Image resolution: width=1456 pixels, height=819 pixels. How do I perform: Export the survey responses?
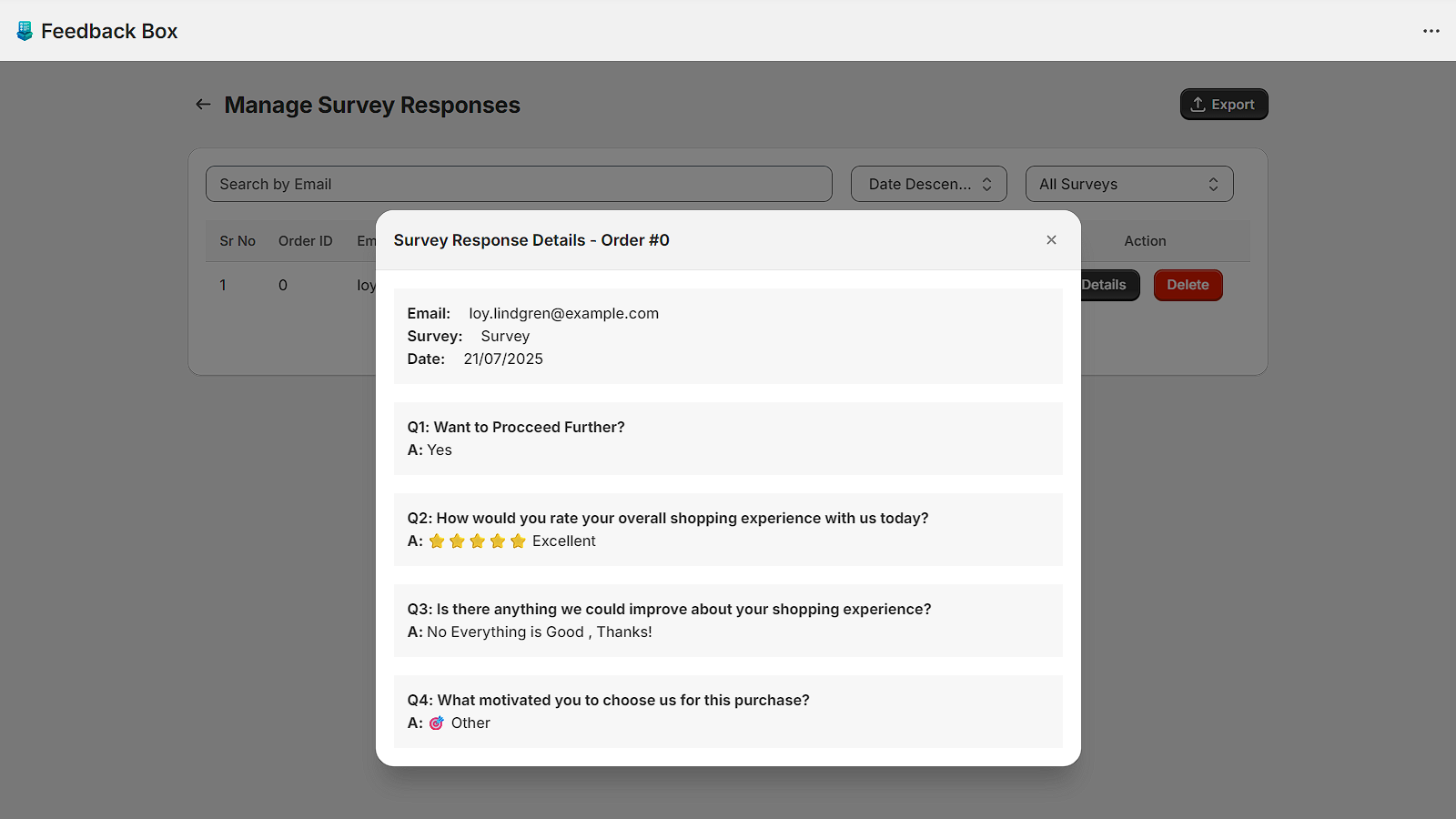tap(1223, 105)
